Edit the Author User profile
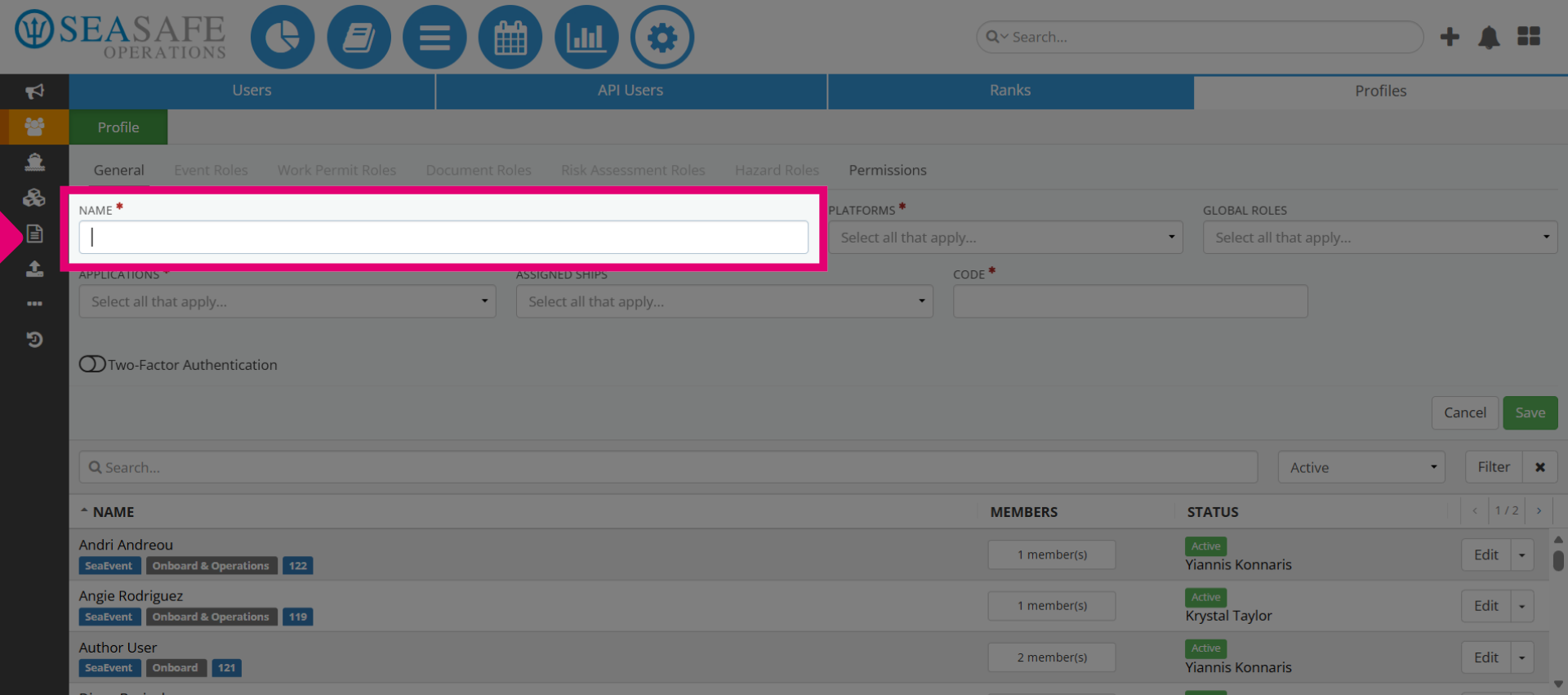This screenshot has width=1568, height=695. coord(1486,657)
